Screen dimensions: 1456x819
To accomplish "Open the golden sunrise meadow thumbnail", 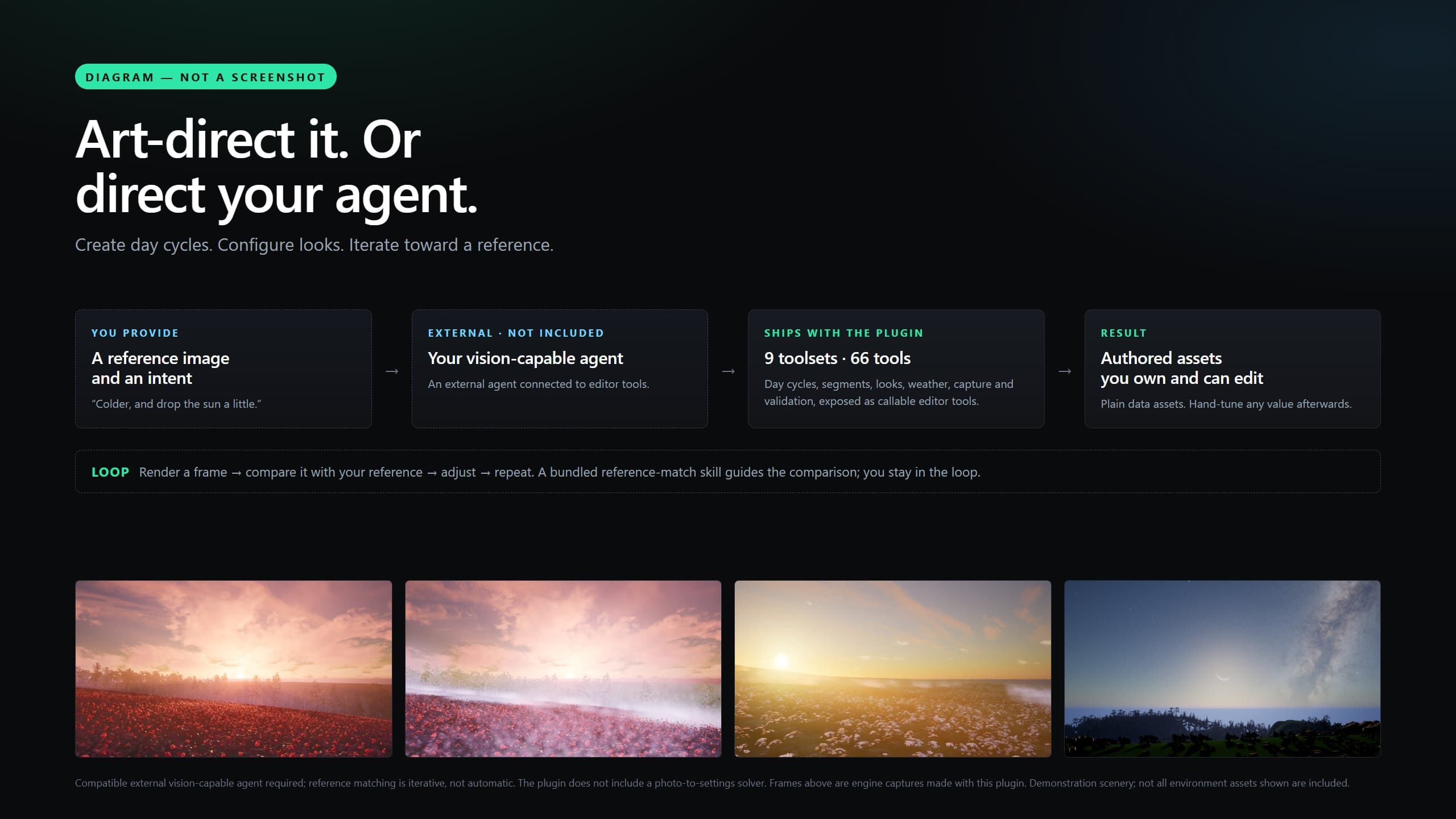I will pos(892,668).
